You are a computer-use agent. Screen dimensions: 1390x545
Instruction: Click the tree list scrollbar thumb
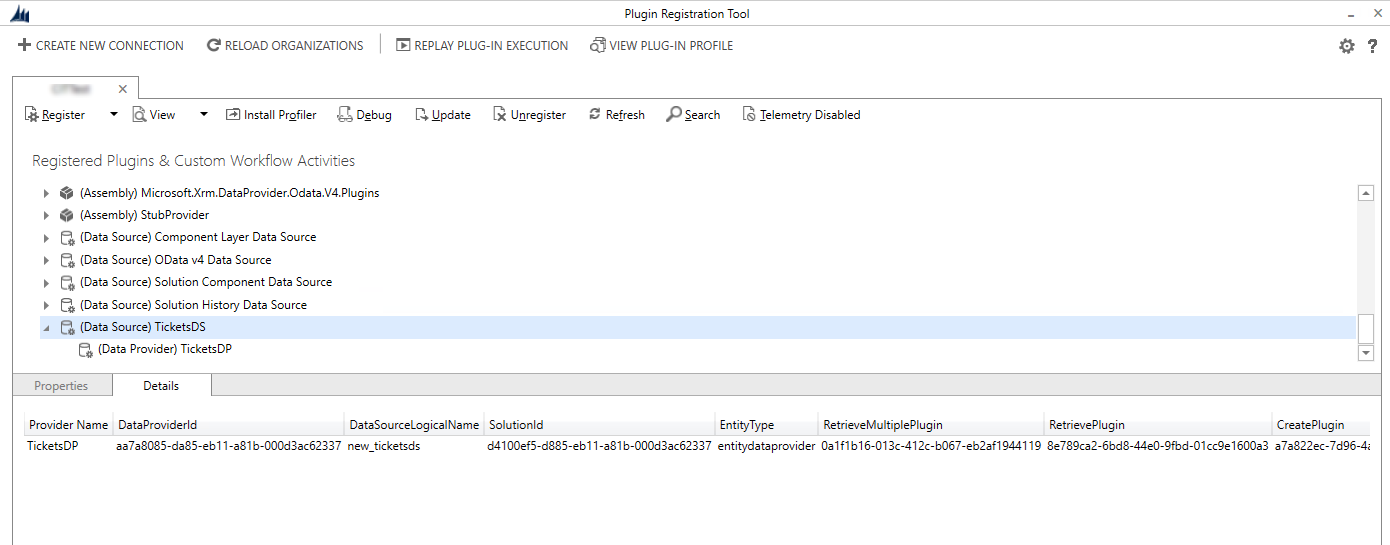click(1366, 327)
